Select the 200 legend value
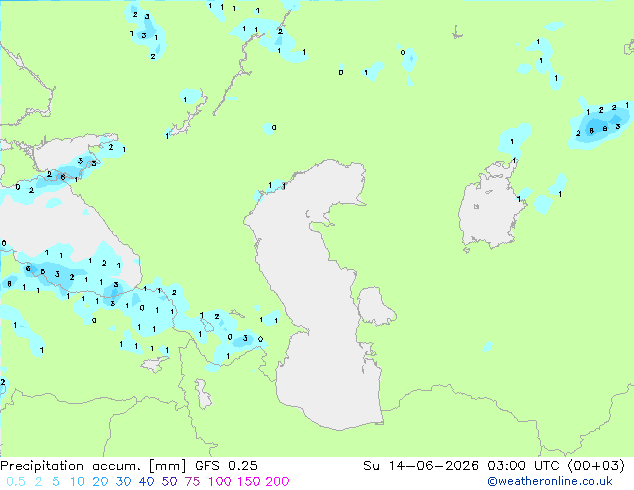 click(x=277, y=482)
